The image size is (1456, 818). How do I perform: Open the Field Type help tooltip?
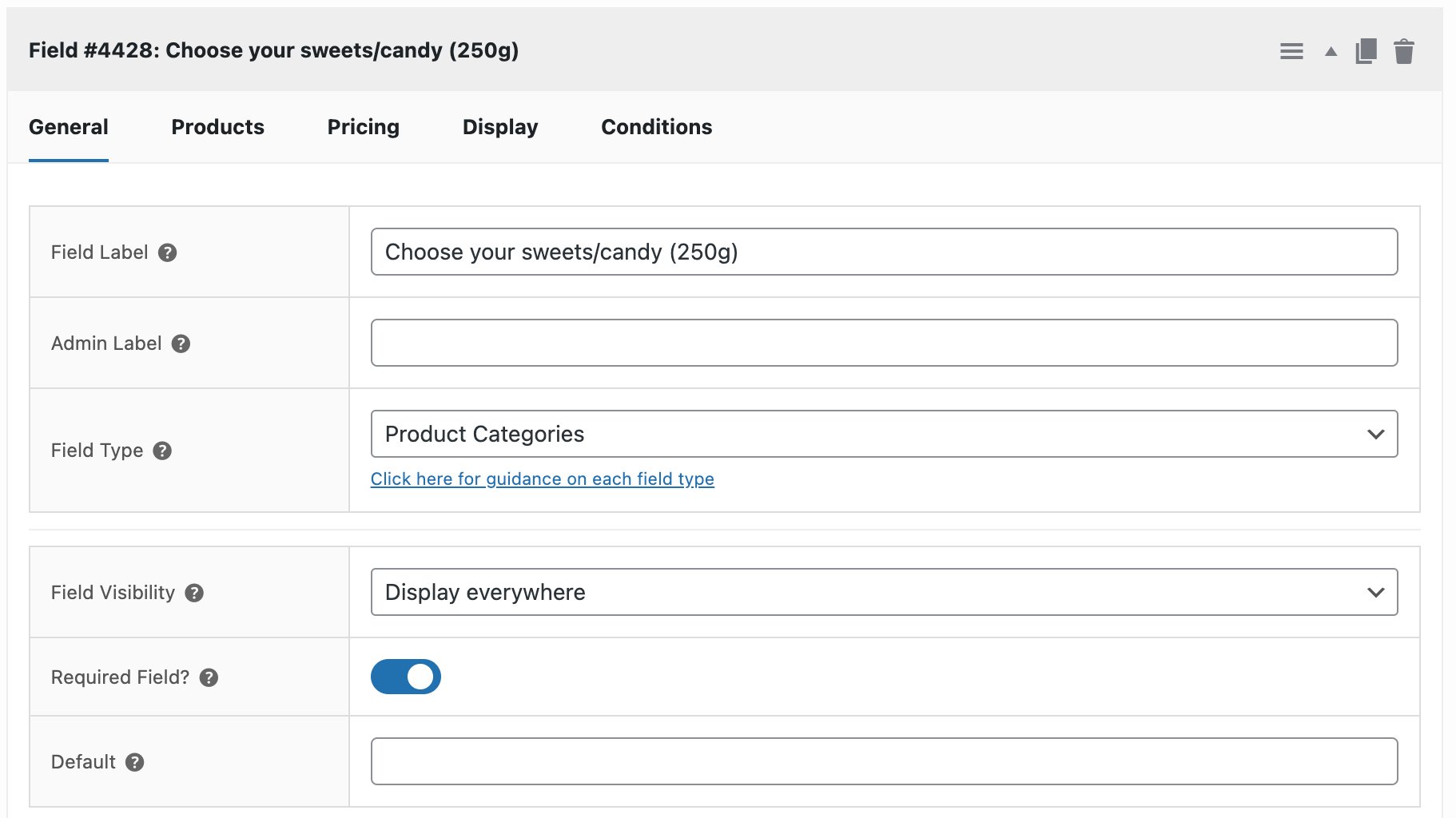point(163,451)
